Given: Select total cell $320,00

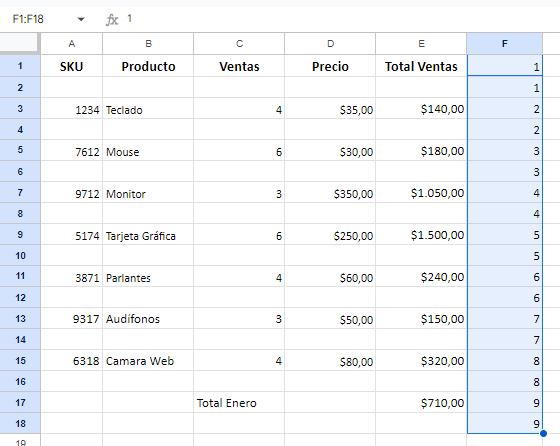Looking at the screenshot, I should 421,361.
